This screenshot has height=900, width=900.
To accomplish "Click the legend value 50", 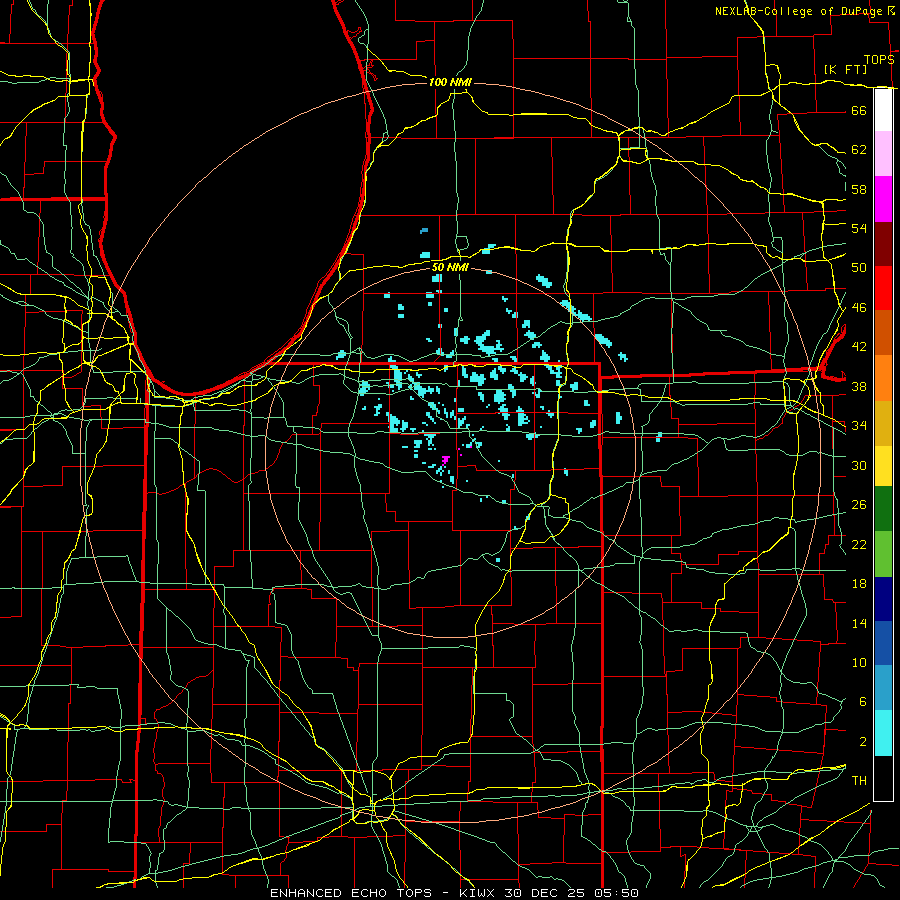I will coord(859,267).
